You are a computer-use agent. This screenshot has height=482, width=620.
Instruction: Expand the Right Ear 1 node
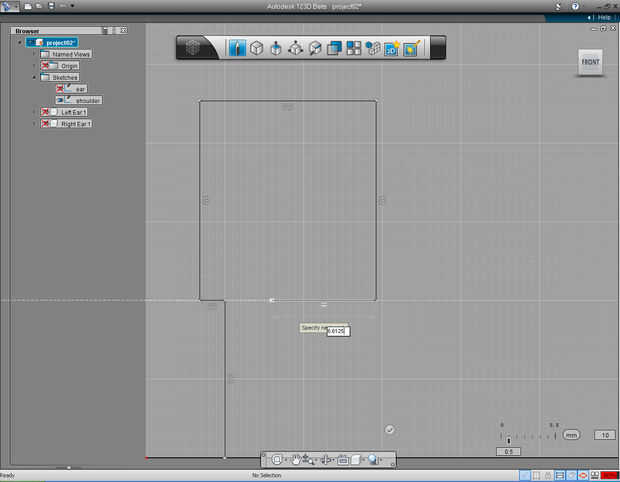pos(34,124)
